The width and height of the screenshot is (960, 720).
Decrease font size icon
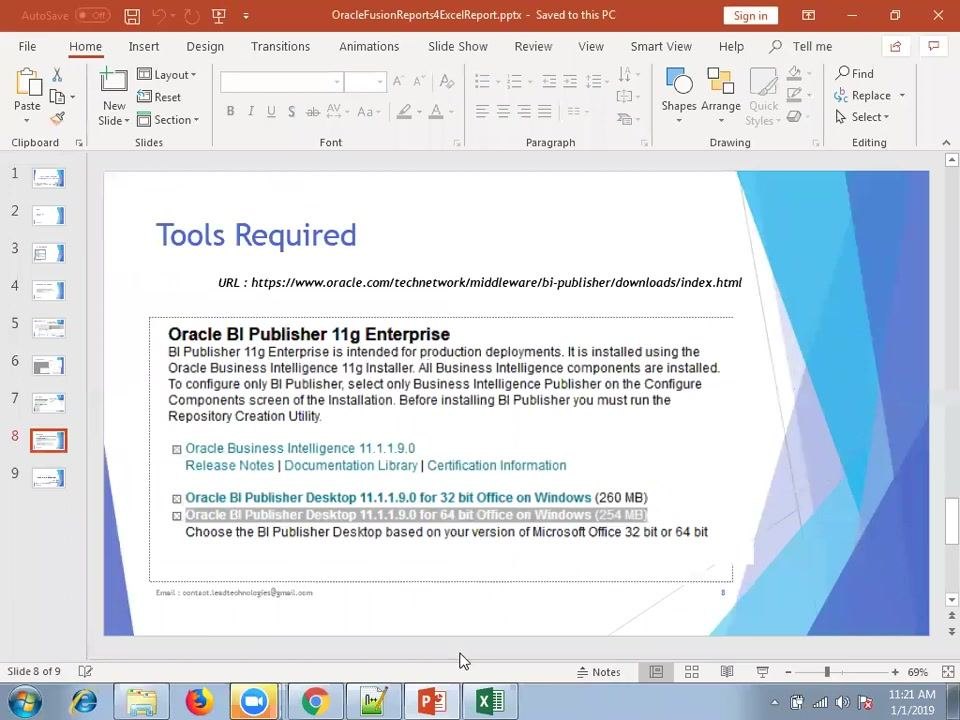419,81
